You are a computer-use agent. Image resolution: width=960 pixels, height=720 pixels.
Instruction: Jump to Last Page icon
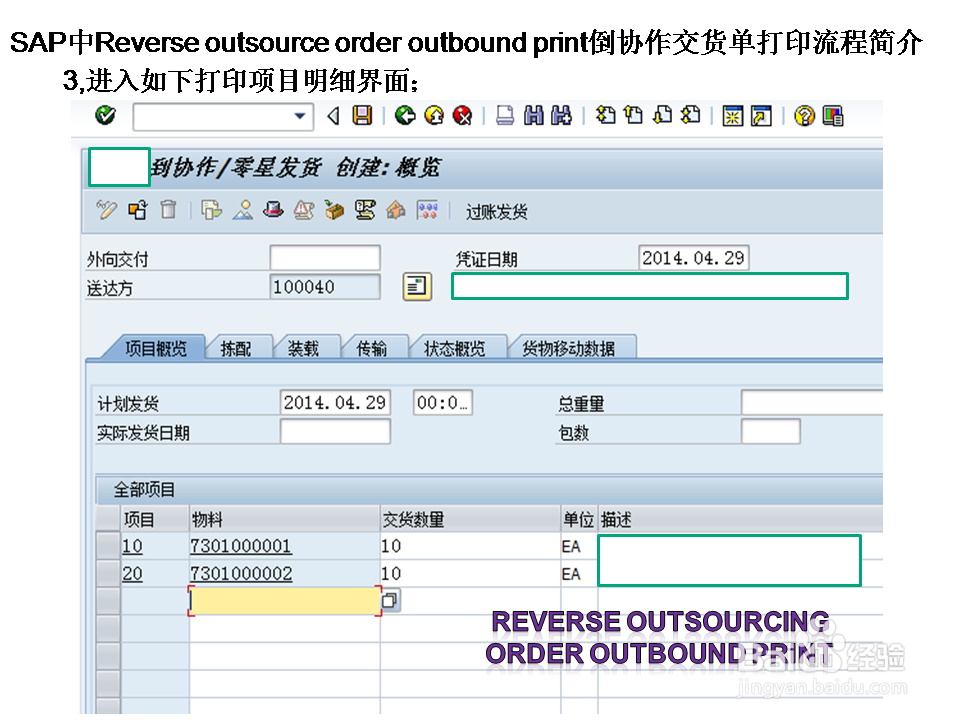[x=691, y=115]
